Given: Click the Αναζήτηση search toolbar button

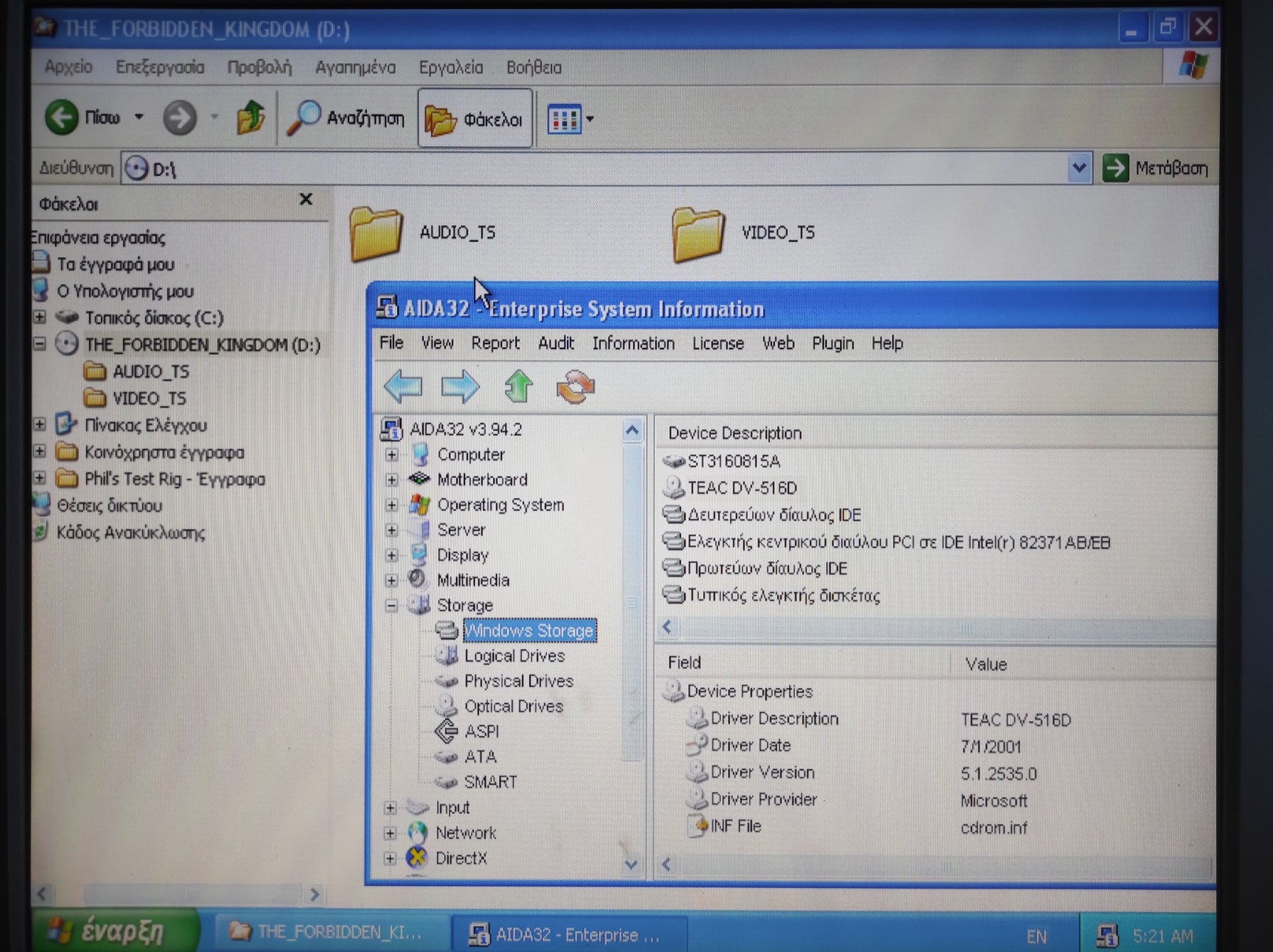Looking at the screenshot, I should 347,118.
